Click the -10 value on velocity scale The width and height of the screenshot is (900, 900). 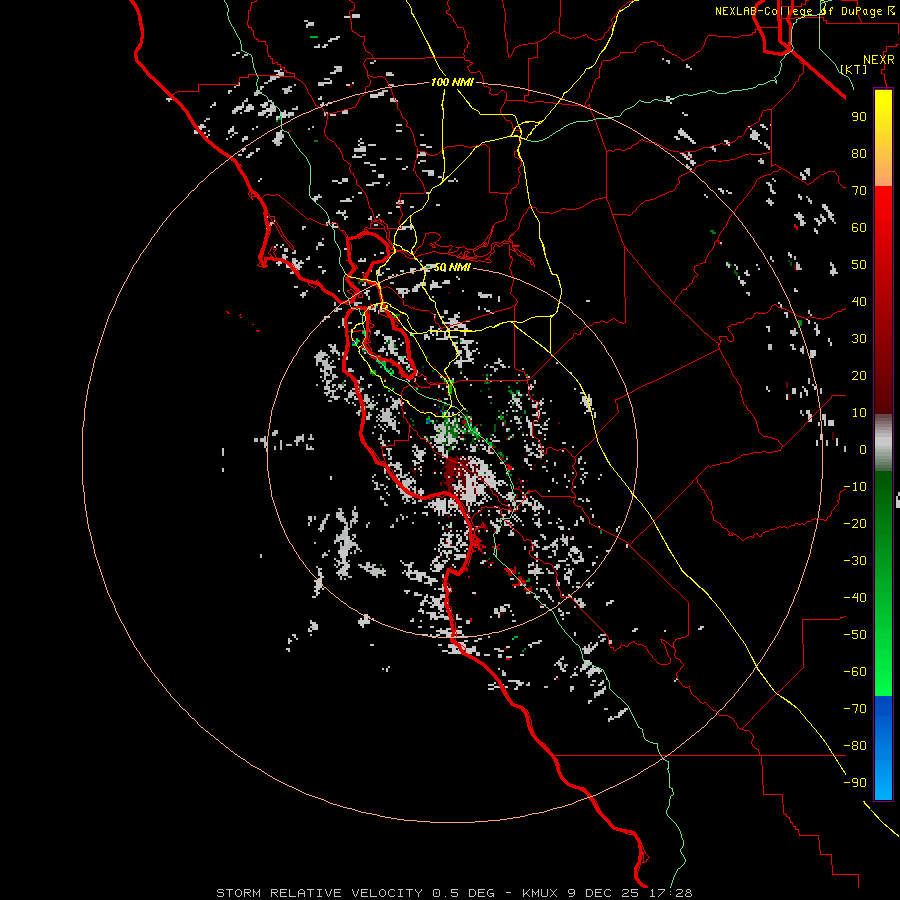point(855,487)
